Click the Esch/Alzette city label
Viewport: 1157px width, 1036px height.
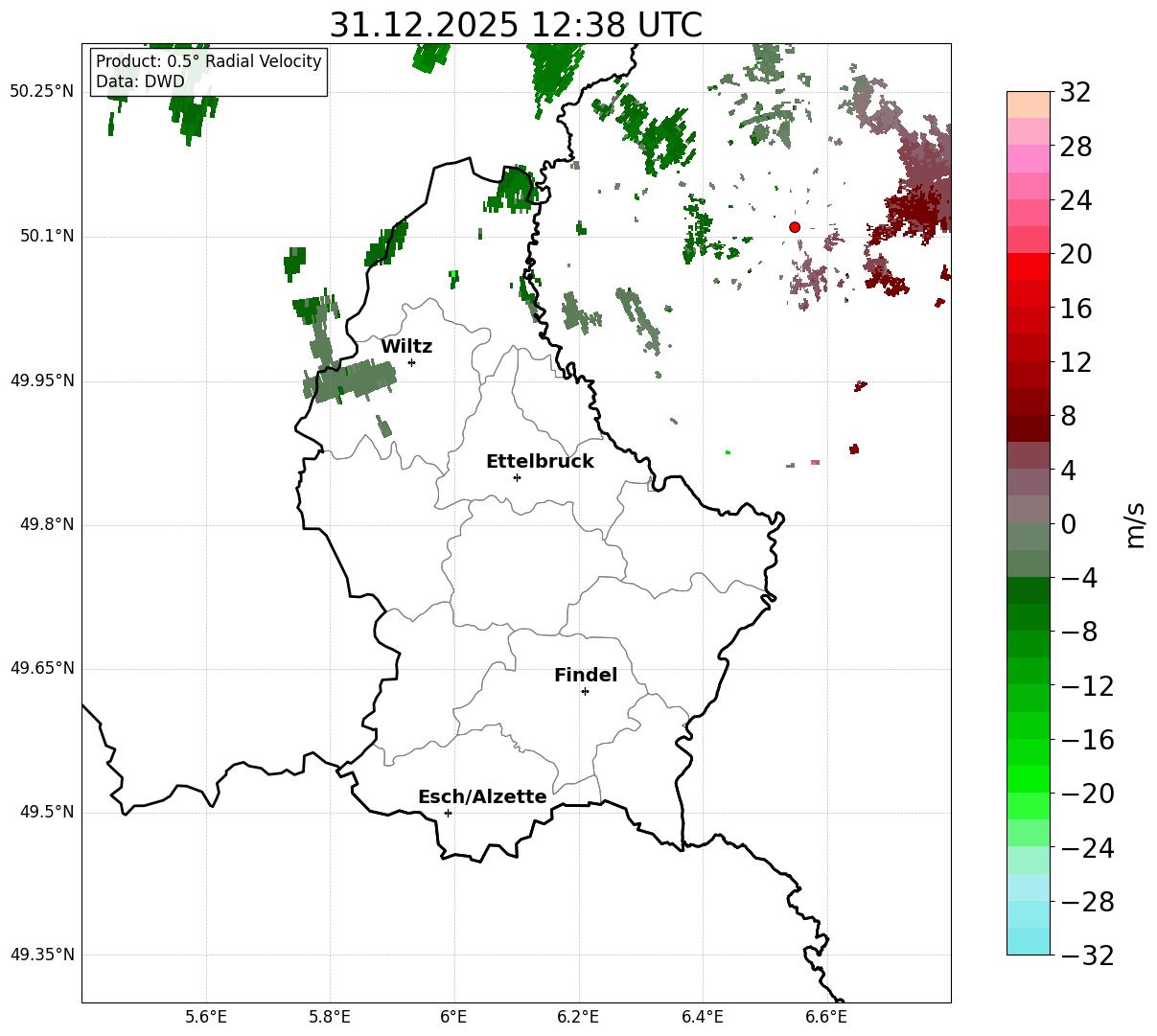point(482,797)
